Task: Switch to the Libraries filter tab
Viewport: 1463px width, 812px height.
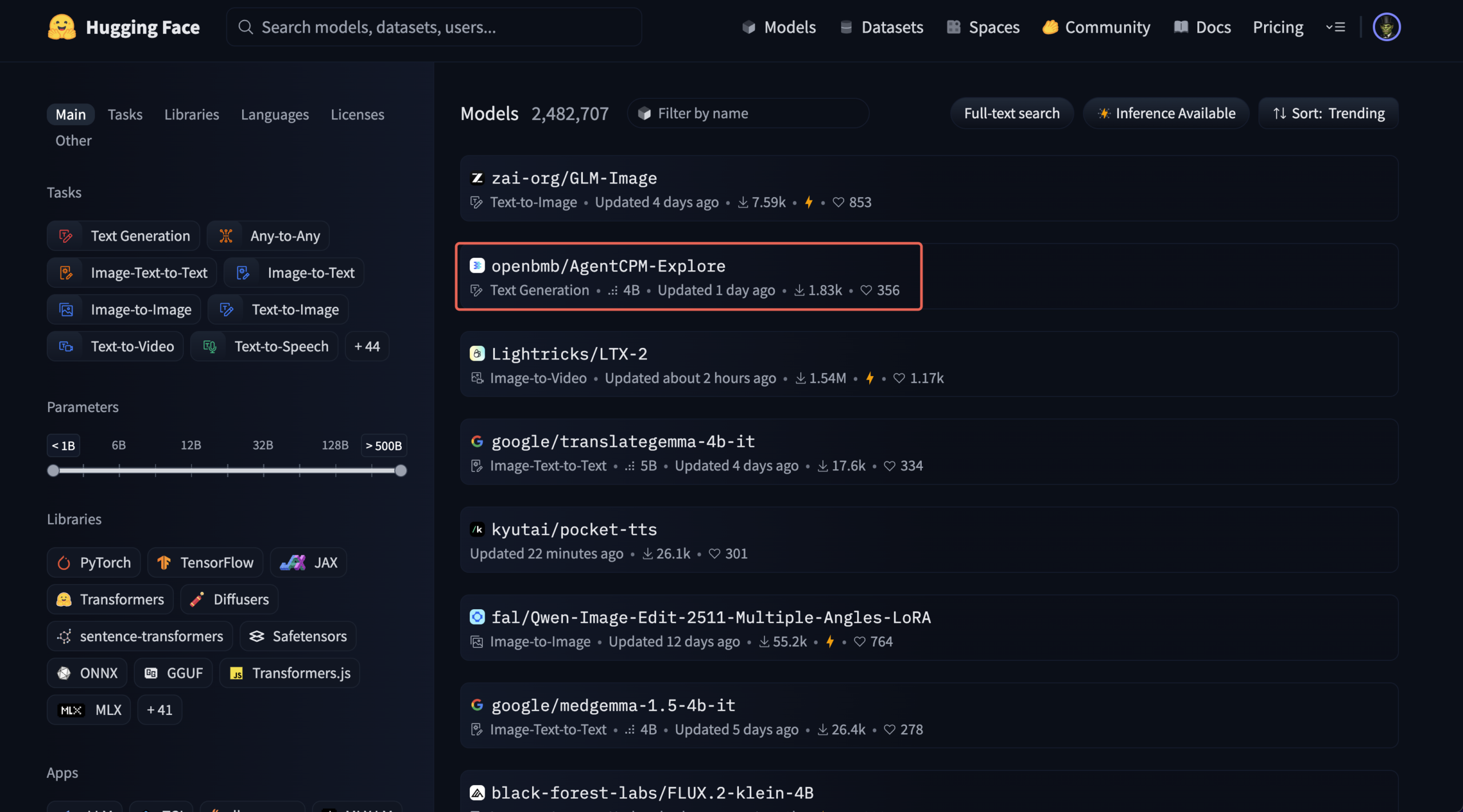Action: click(191, 114)
